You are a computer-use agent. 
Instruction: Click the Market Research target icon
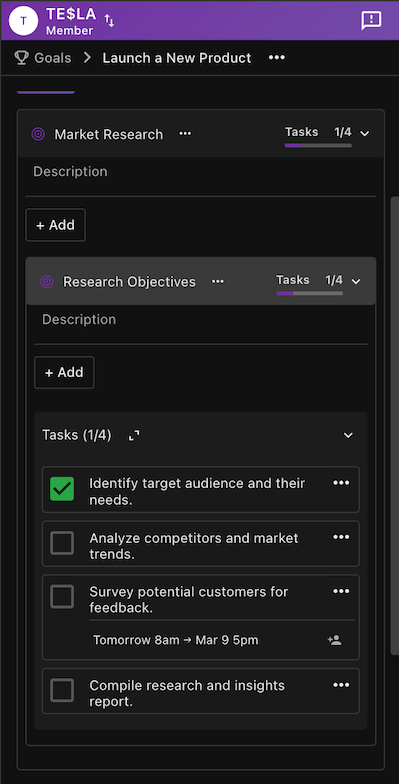pyautogui.click(x=38, y=134)
